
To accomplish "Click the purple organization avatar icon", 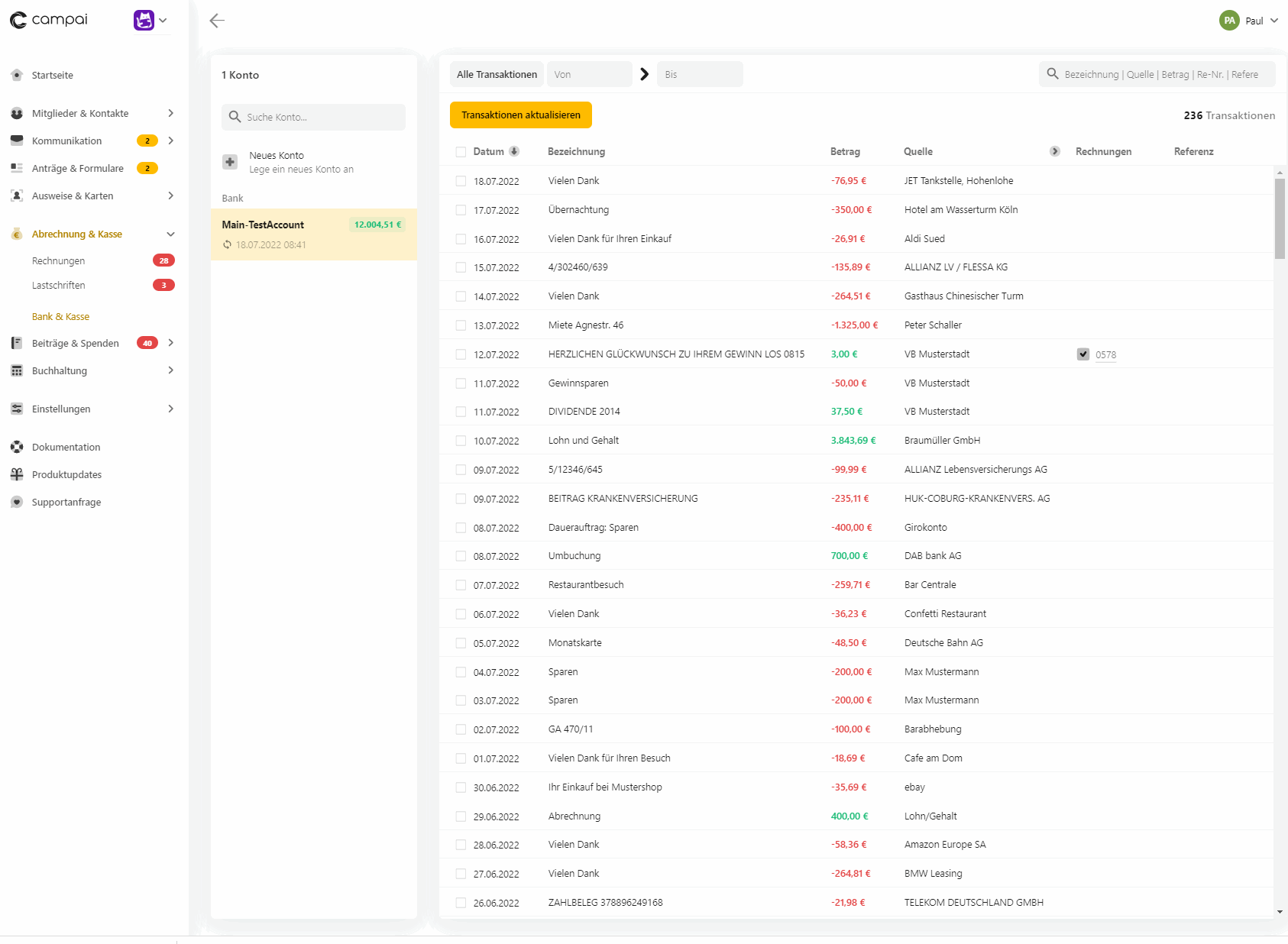I will (144, 21).
